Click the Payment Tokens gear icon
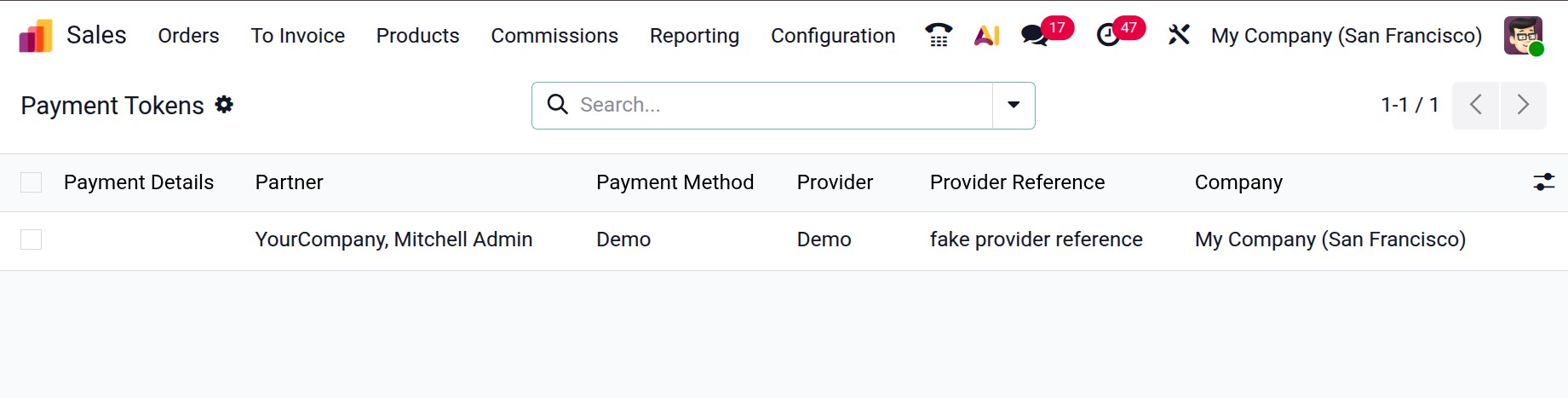 tap(224, 105)
